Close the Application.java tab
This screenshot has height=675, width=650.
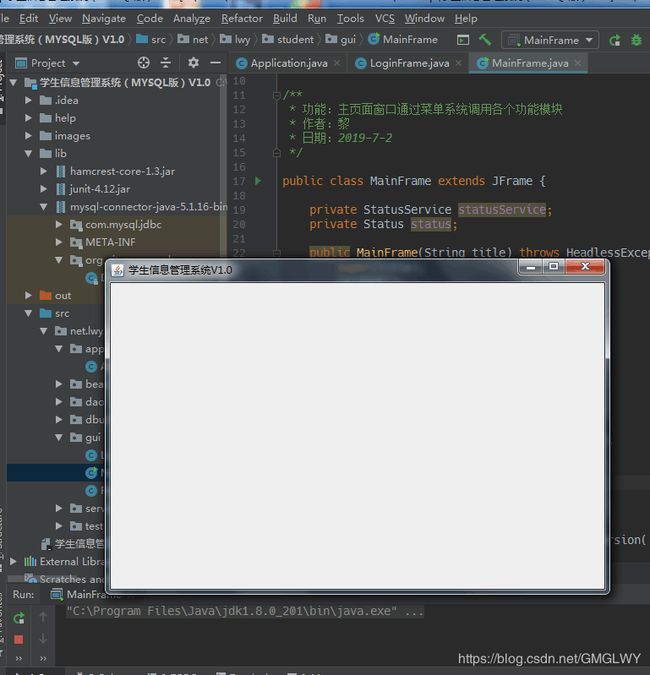(x=337, y=63)
